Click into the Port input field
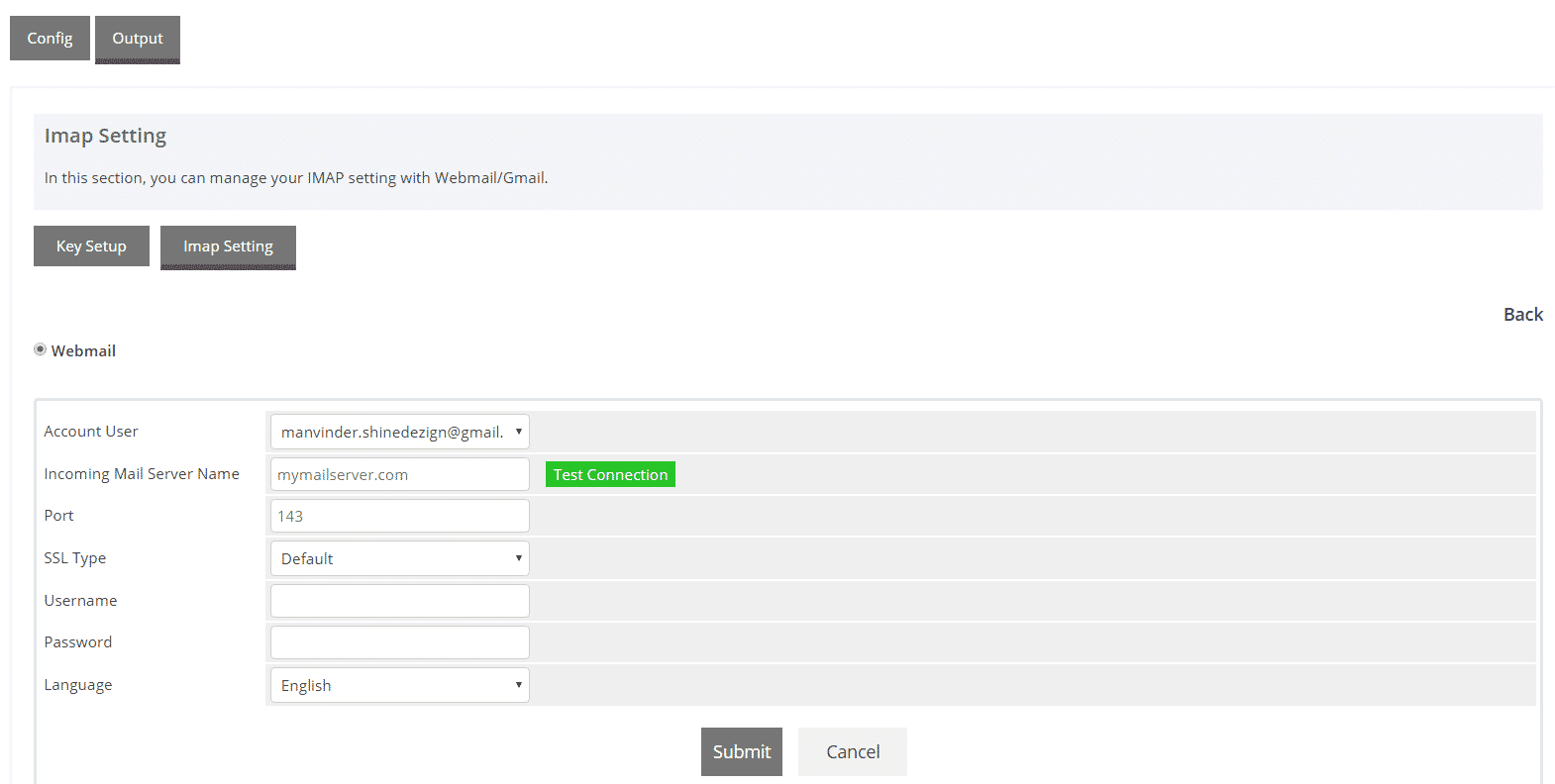Screen dimensions: 1555x784 click(x=399, y=516)
